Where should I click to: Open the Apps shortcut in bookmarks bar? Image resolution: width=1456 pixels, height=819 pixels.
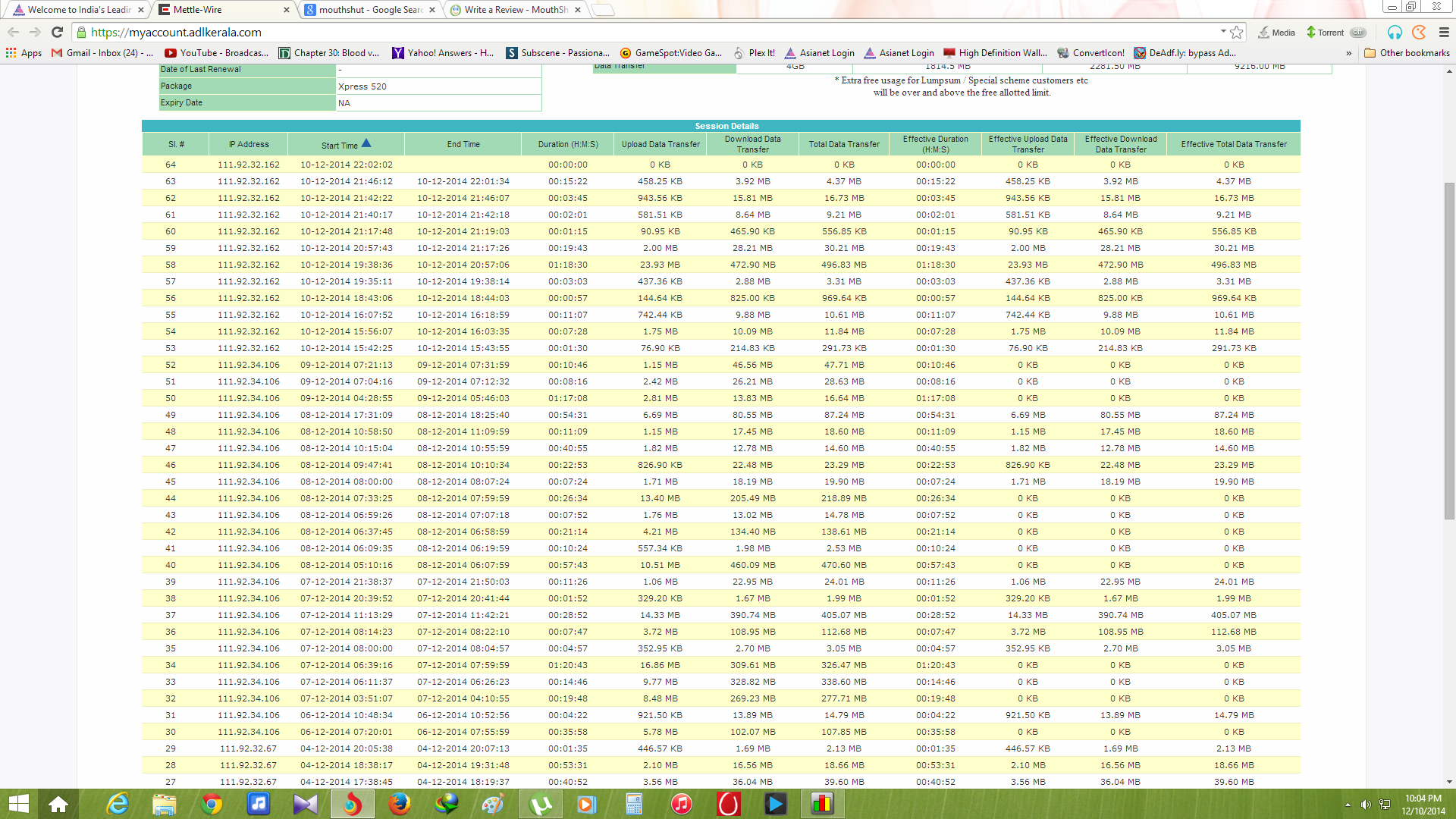[x=24, y=53]
